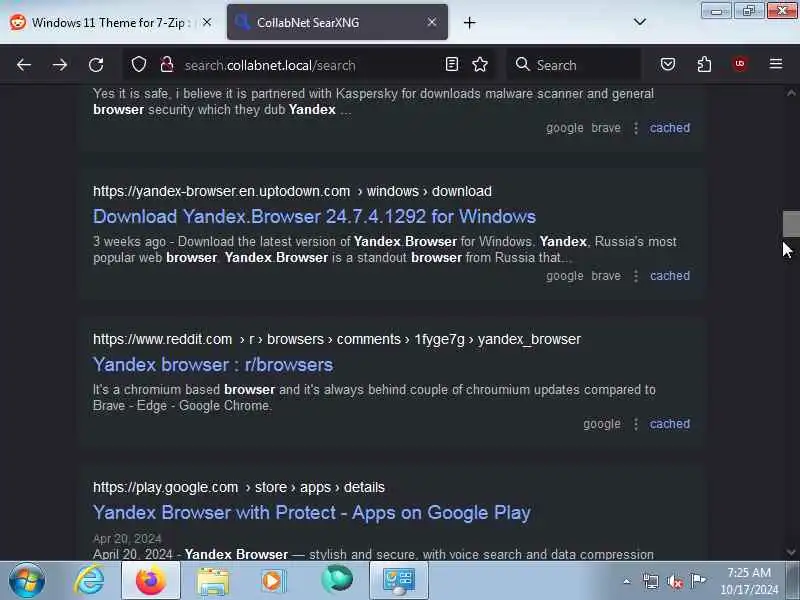Open Download Yandex.Browser 24.7.4.1292 for Windows link
Viewport: 800px width, 600px height.
click(314, 216)
